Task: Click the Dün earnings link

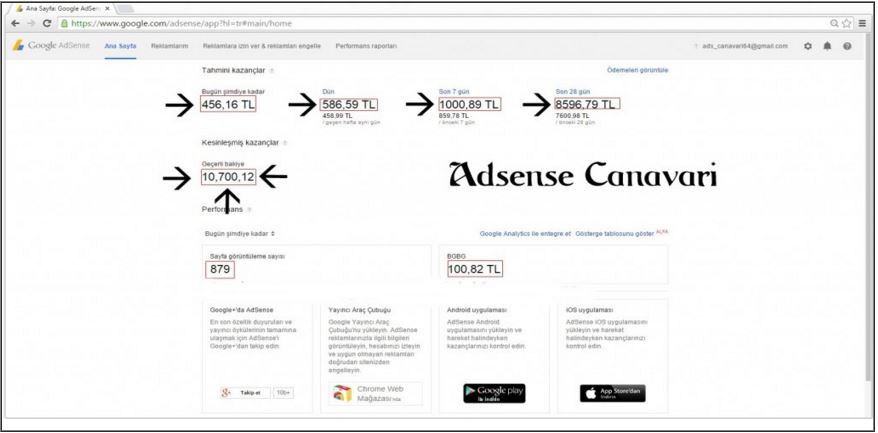Action: [328, 91]
